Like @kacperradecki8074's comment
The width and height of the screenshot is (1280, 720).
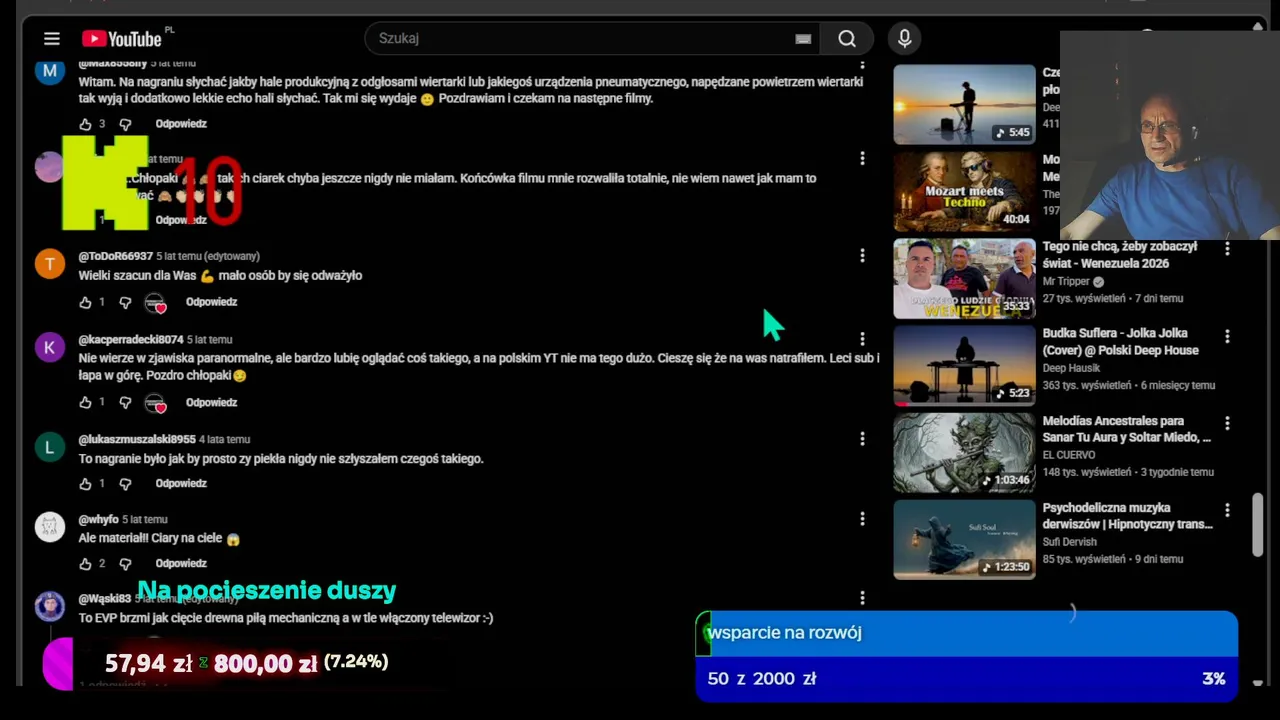85,402
